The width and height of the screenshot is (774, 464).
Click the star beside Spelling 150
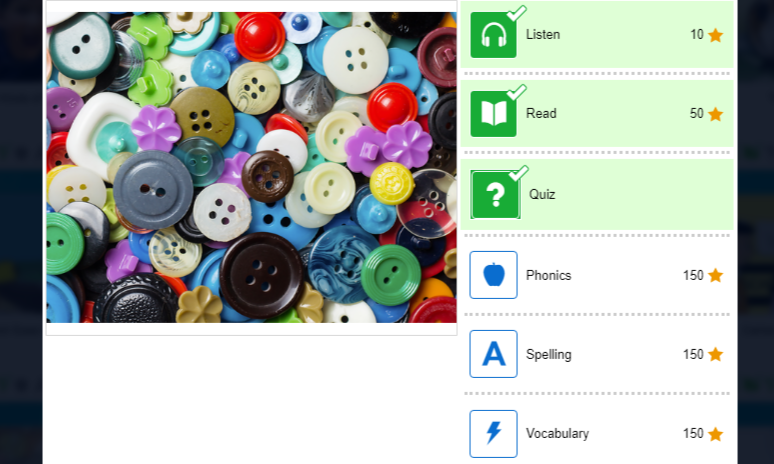715,354
